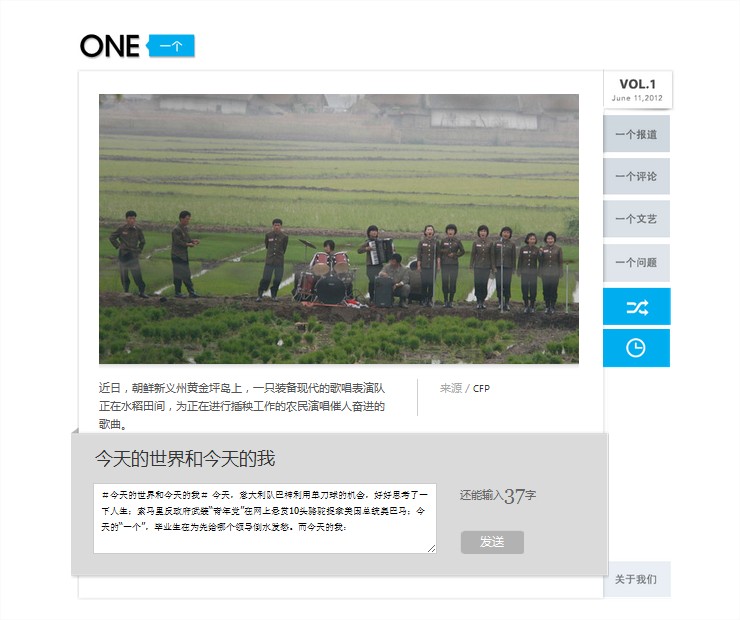Click the ONE logo
Image resolution: width=740 pixels, height=620 pixels.
click(109, 46)
